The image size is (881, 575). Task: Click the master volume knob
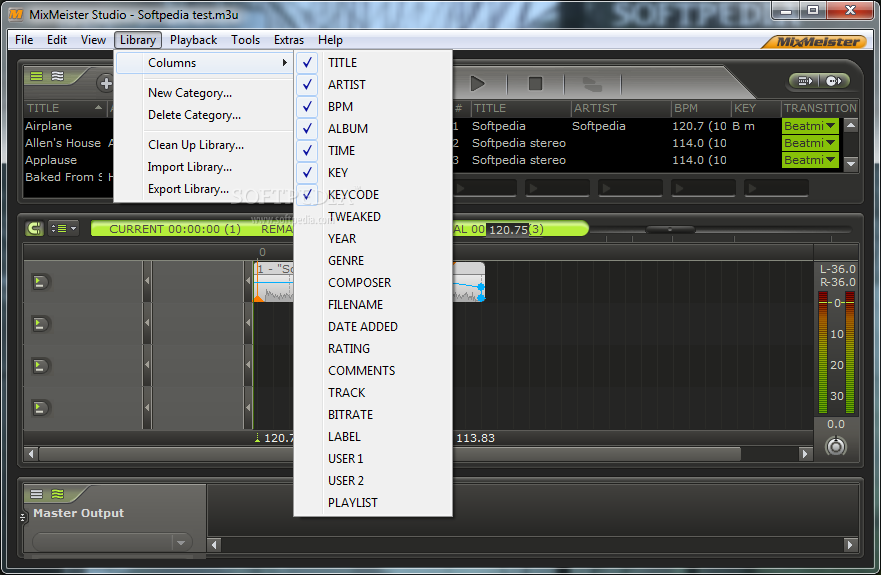coord(835,446)
